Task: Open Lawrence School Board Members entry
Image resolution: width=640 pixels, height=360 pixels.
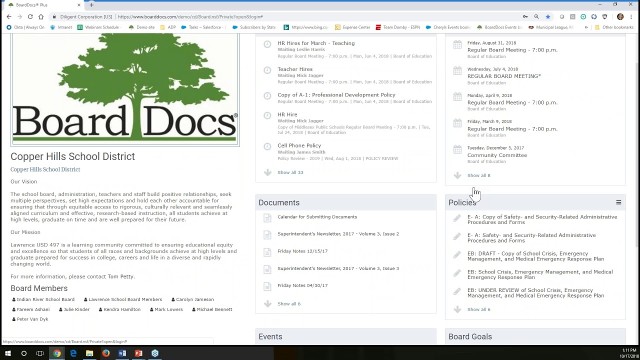Action: click(x=123, y=300)
